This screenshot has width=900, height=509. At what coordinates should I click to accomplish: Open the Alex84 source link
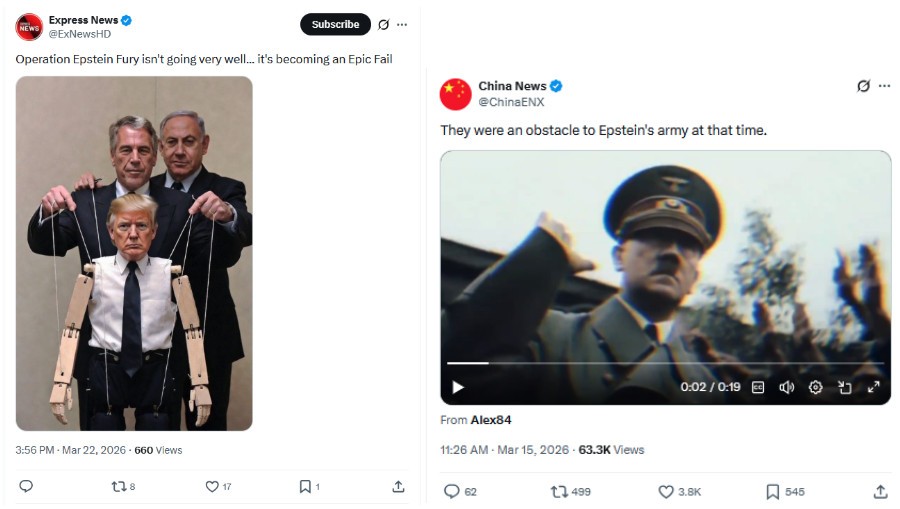click(491, 420)
